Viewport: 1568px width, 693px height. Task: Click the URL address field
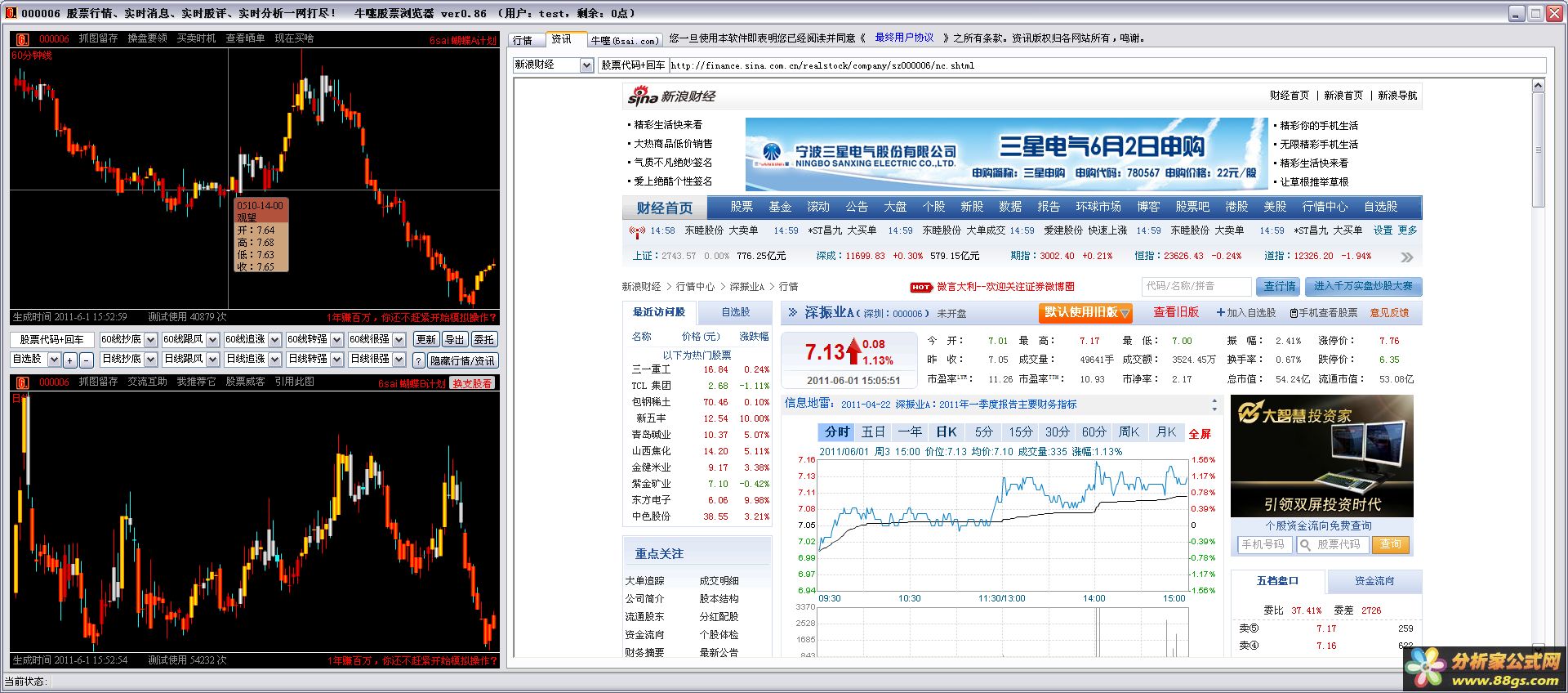[x=1107, y=65]
